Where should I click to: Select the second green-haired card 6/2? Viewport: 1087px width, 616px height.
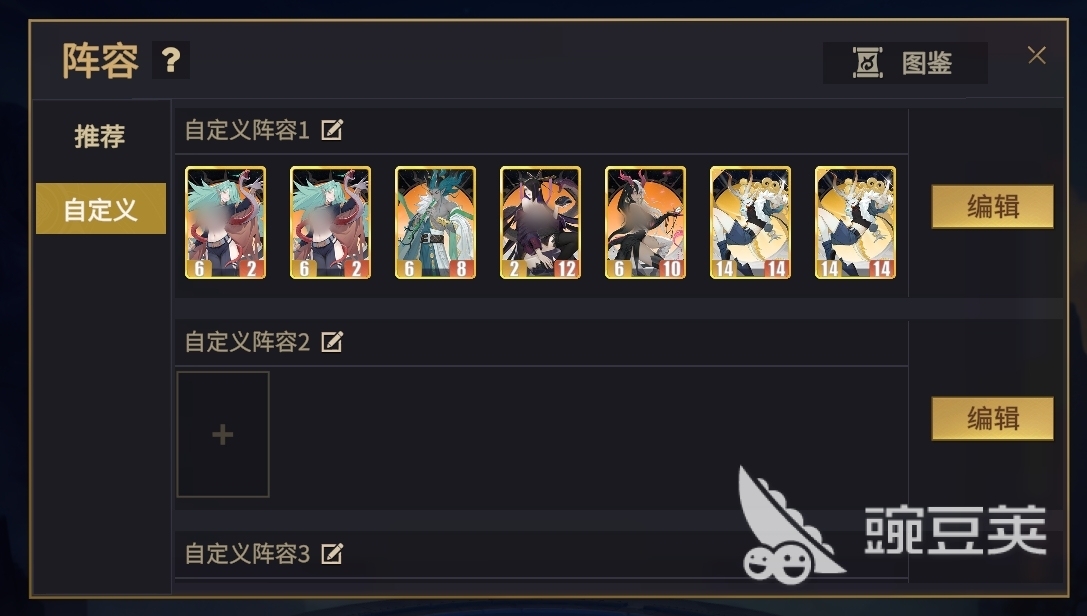[x=330, y=222]
